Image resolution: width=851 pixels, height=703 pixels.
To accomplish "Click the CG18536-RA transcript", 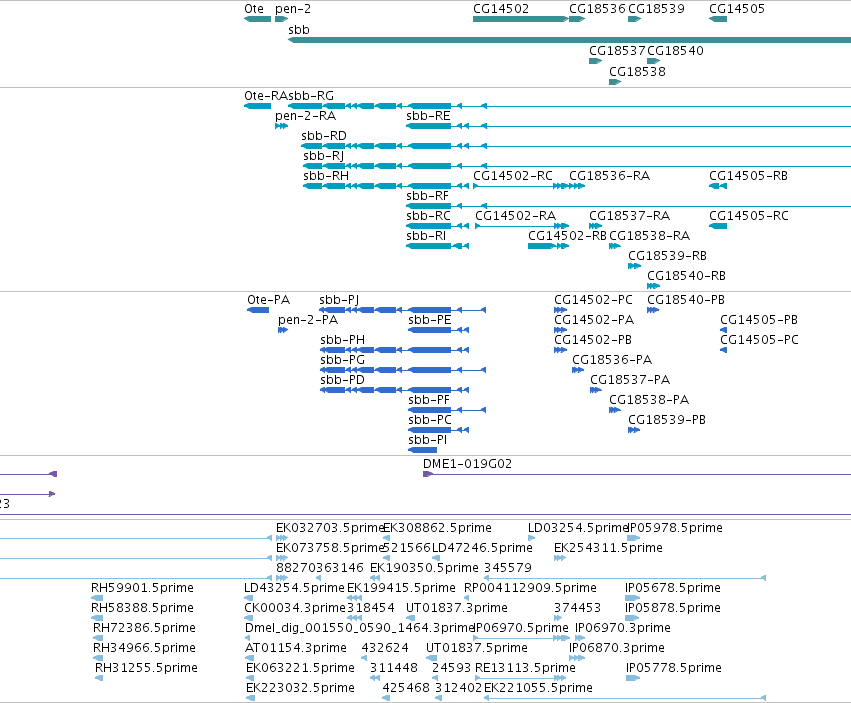I will 577,186.
